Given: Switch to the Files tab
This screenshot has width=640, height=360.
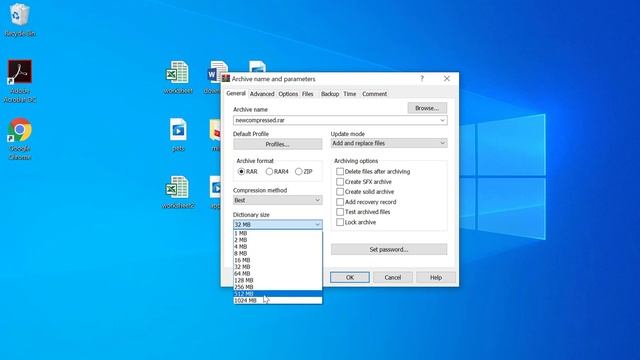Looking at the screenshot, I should click(308, 94).
